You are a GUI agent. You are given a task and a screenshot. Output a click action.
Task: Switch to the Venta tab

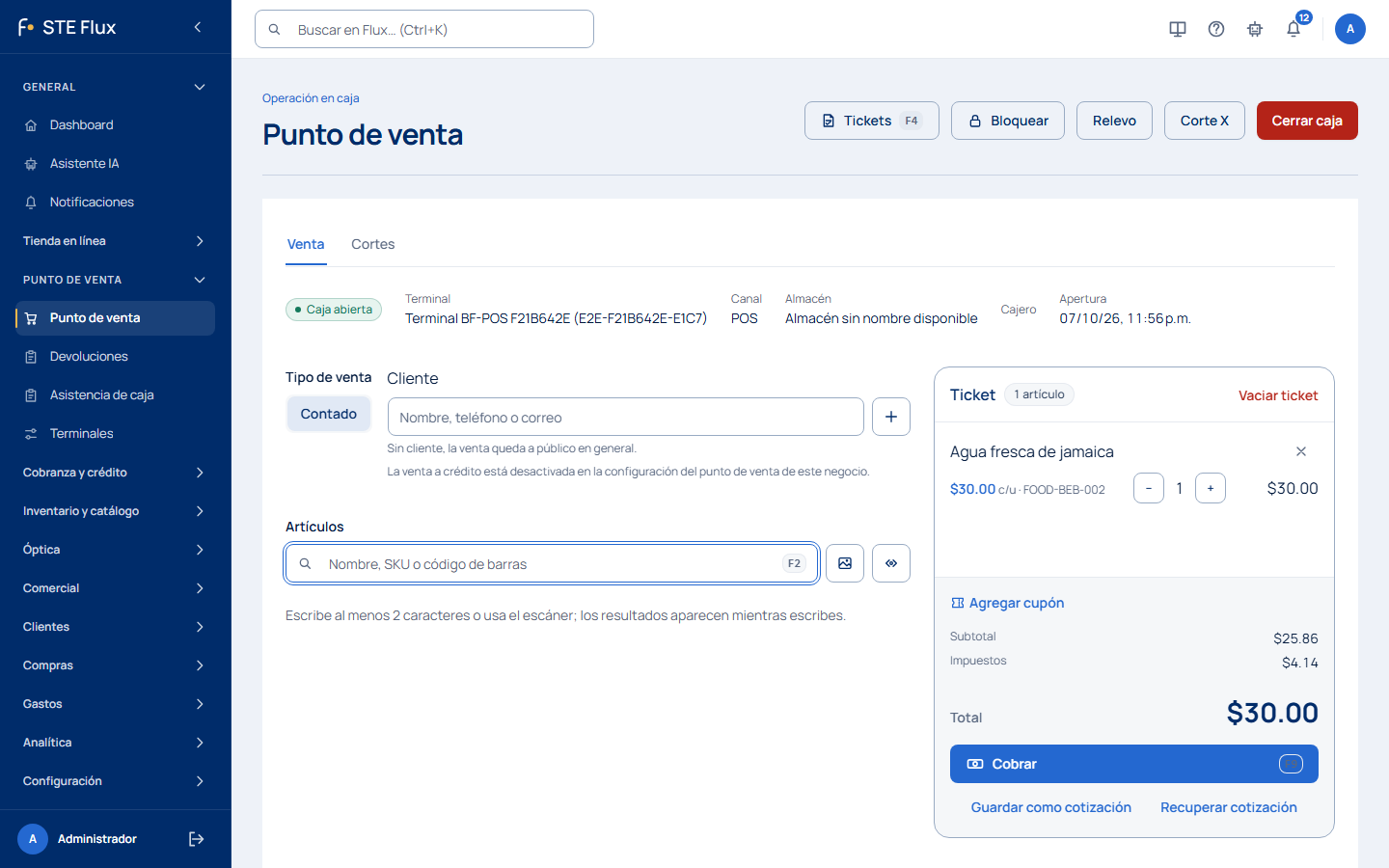coord(306,245)
